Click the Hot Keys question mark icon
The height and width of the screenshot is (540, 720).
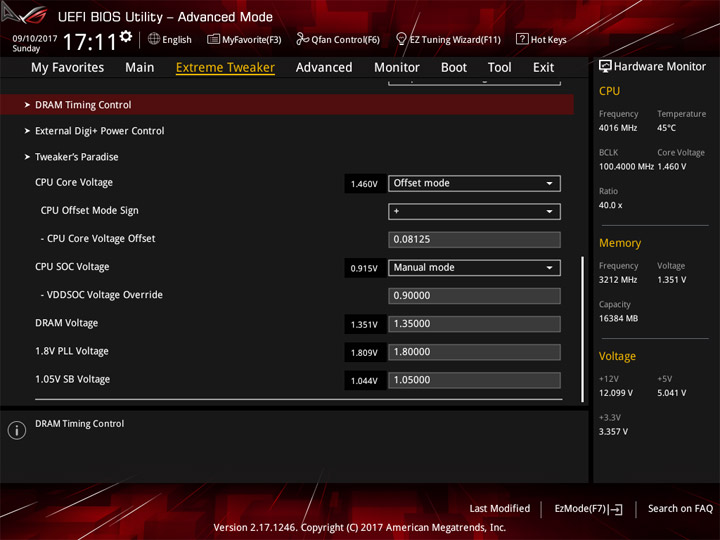[522, 39]
